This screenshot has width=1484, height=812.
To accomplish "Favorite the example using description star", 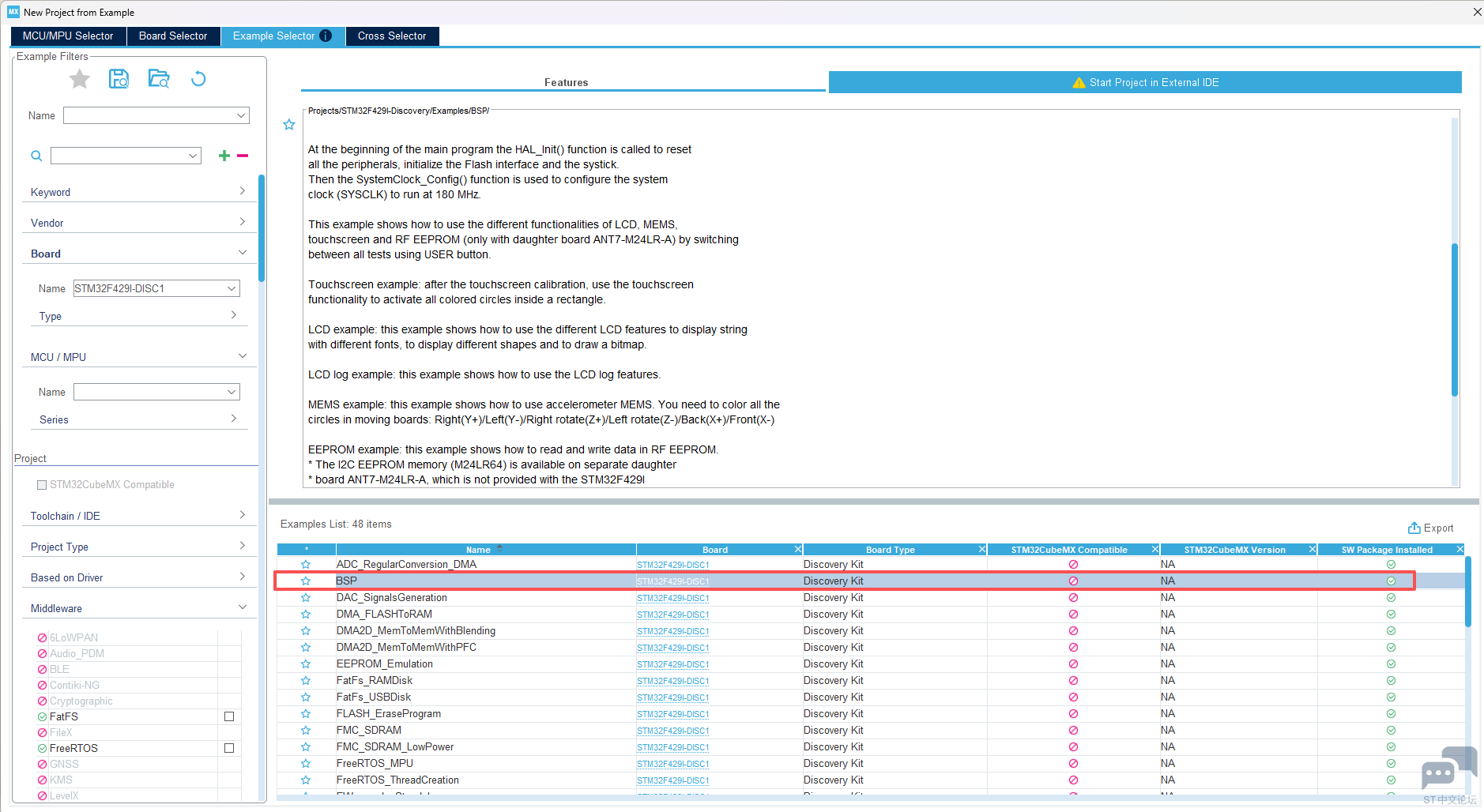I will tap(289, 125).
